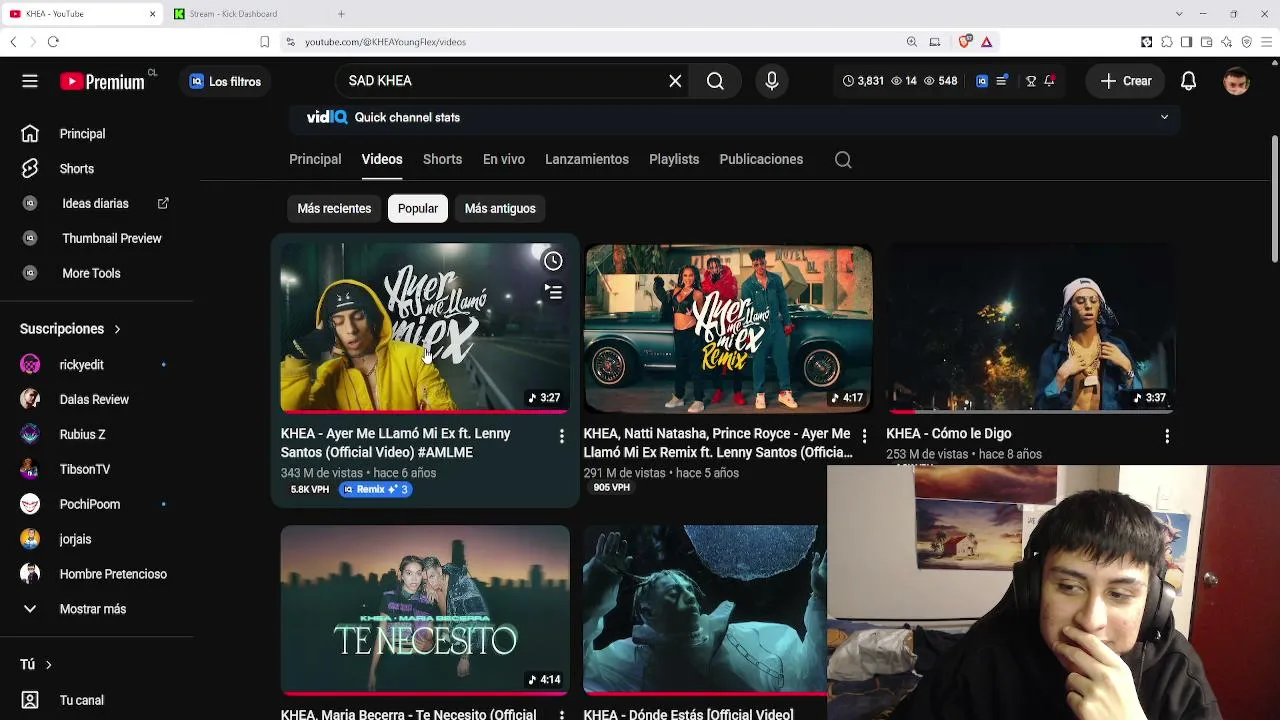Open the Ayer Me Llamó Mi Ex Remix thumbnail
Viewport: 1280px width, 720px height.
coord(728,328)
